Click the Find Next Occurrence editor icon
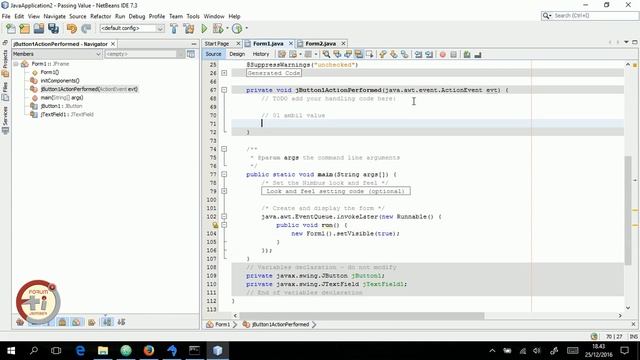The width and height of the screenshot is (640, 360). [348, 54]
